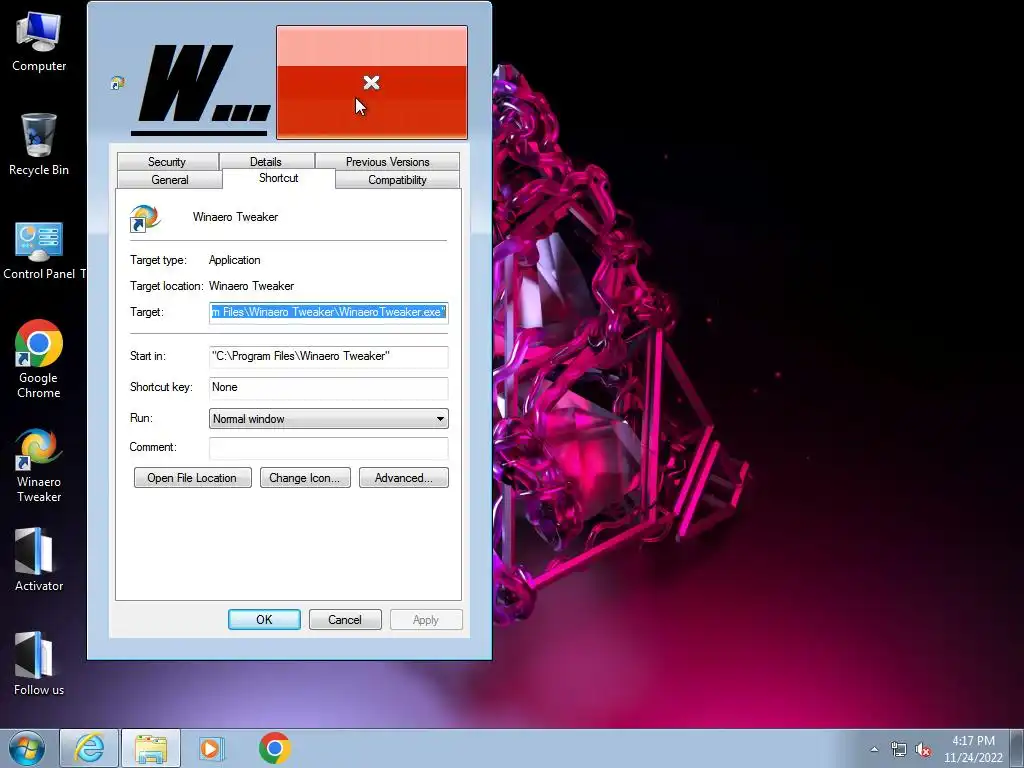The image size is (1024, 768).
Task: Open the Windows Start orb
Action: pos(27,748)
